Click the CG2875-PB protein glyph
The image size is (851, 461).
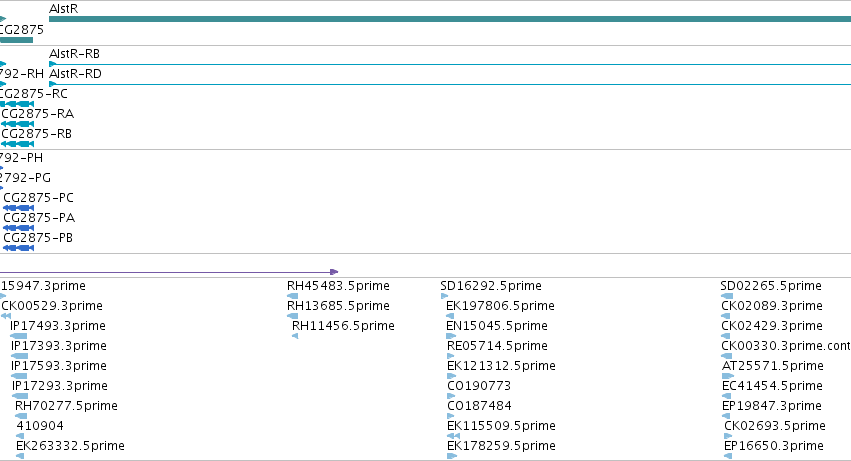pyautogui.click(x=18, y=248)
